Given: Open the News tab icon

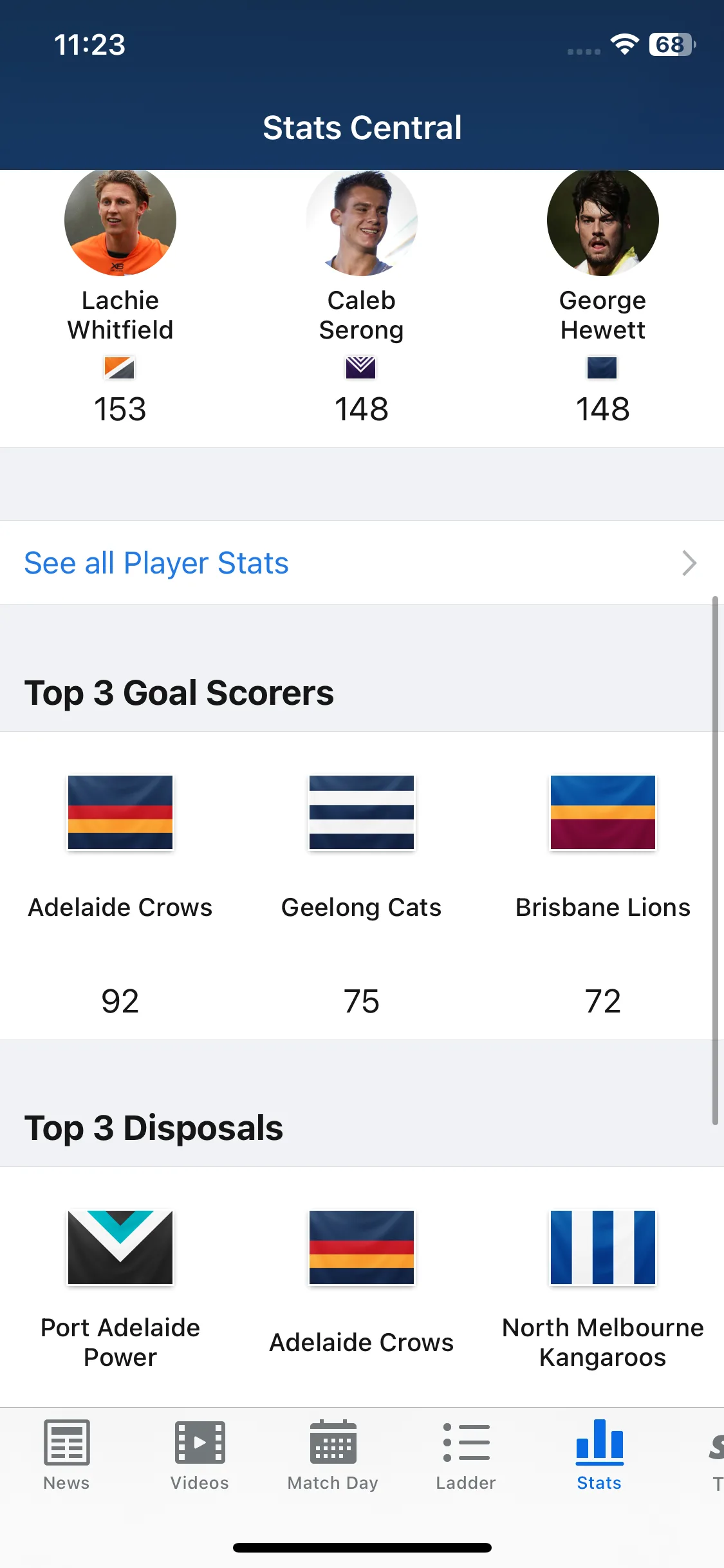Looking at the screenshot, I should (x=66, y=1442).
